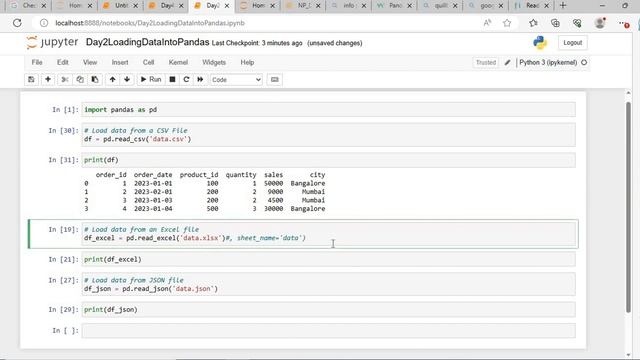This screenshot has width=640, height=360.
Task: Open the View menu
Action: pyautogui.click(x=90, y=62)
